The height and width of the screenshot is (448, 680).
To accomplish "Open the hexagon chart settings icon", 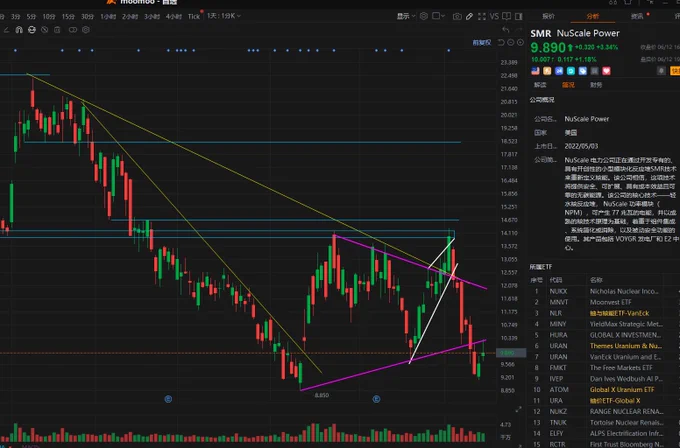I will (424, 16).
